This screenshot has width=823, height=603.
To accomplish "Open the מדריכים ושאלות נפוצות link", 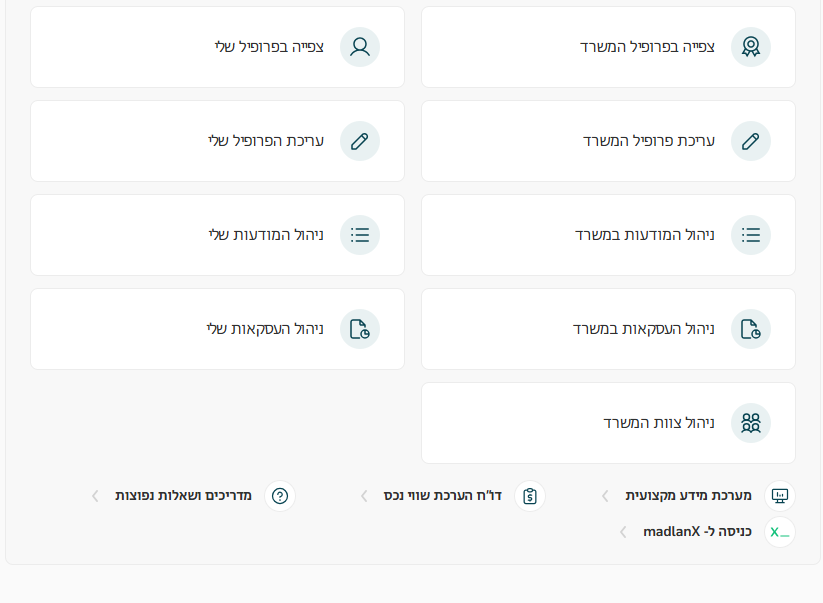I will click(x=183, y=496).
